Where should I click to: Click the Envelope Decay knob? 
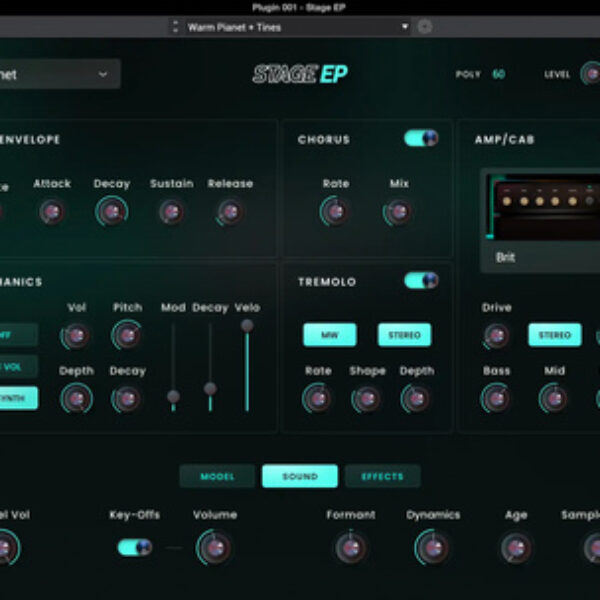coord(112,212)
